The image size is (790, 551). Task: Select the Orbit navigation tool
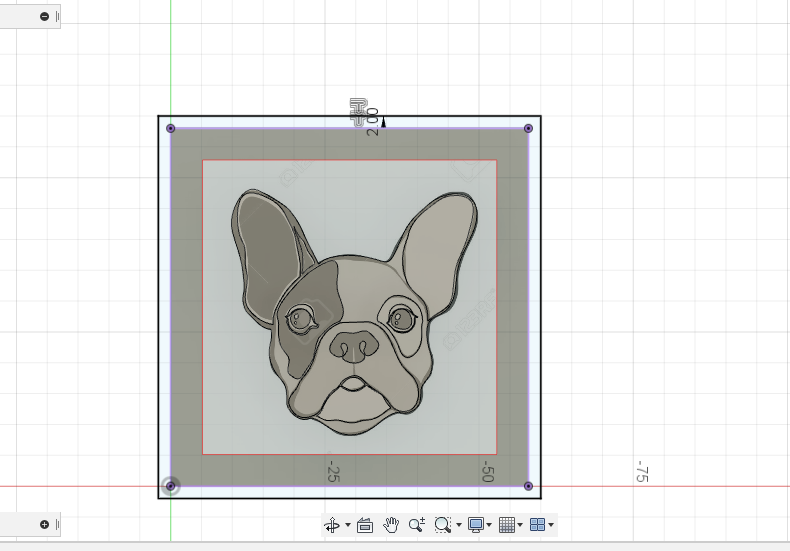click(332, 525)
